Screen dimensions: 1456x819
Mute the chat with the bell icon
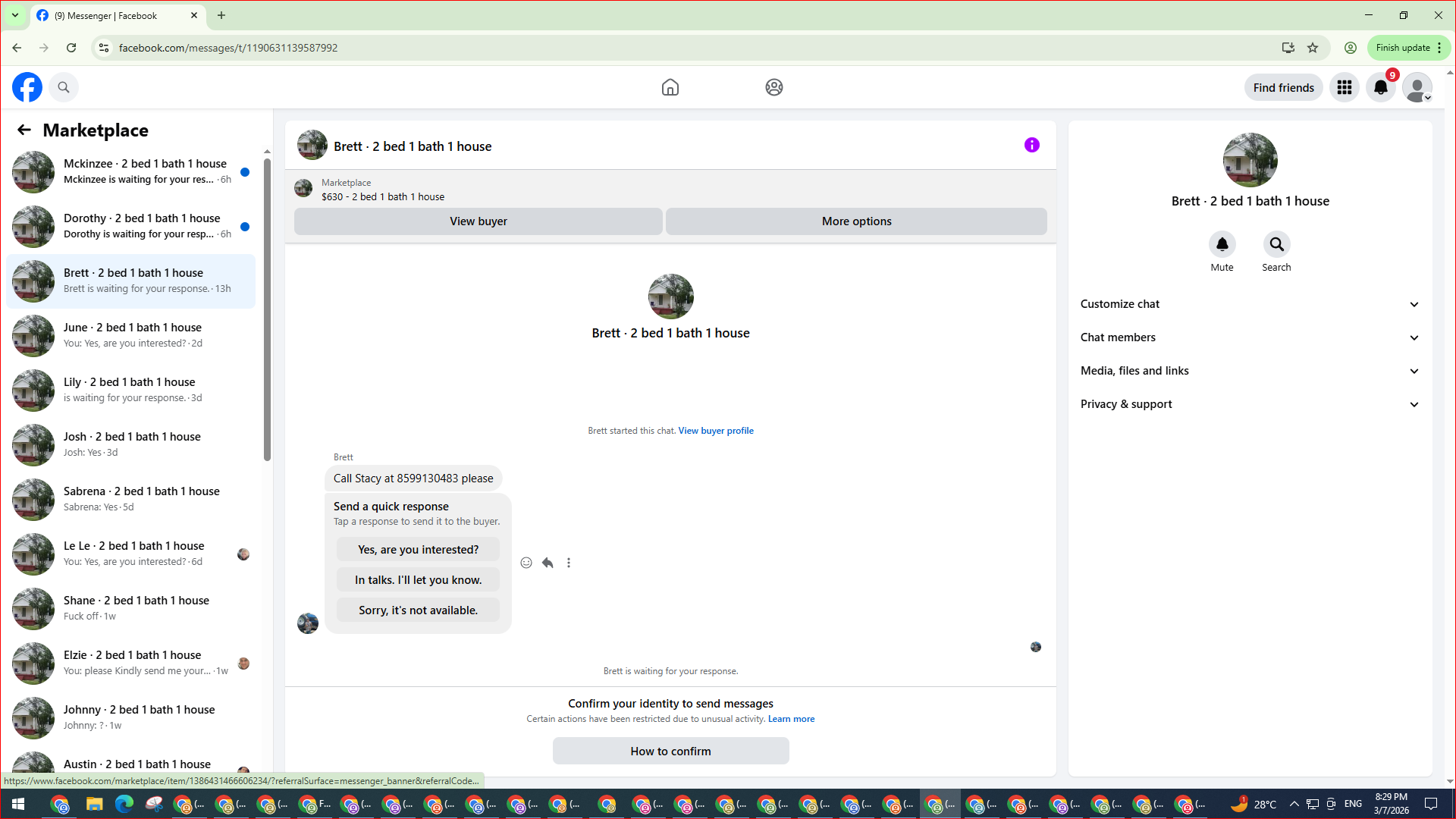pos(1222,244)
